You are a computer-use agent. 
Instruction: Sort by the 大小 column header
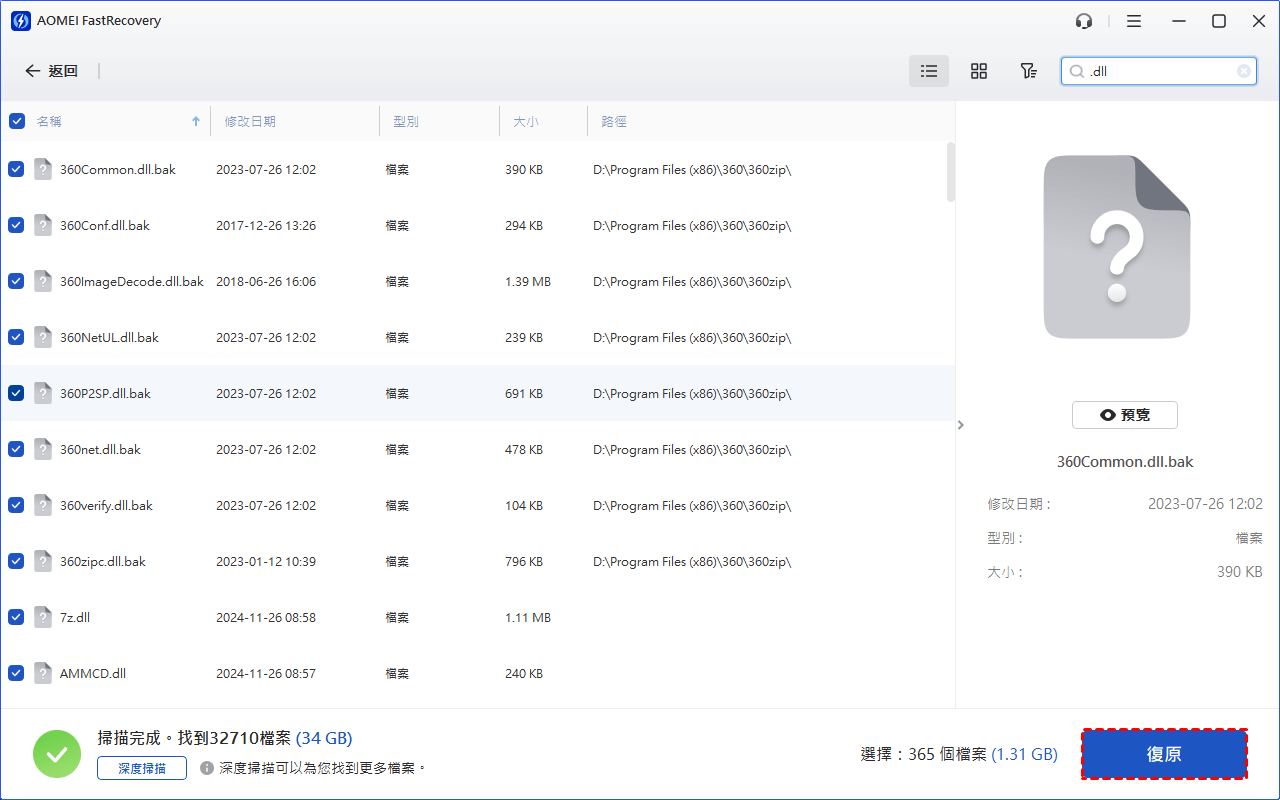click(x=526, y=121)
